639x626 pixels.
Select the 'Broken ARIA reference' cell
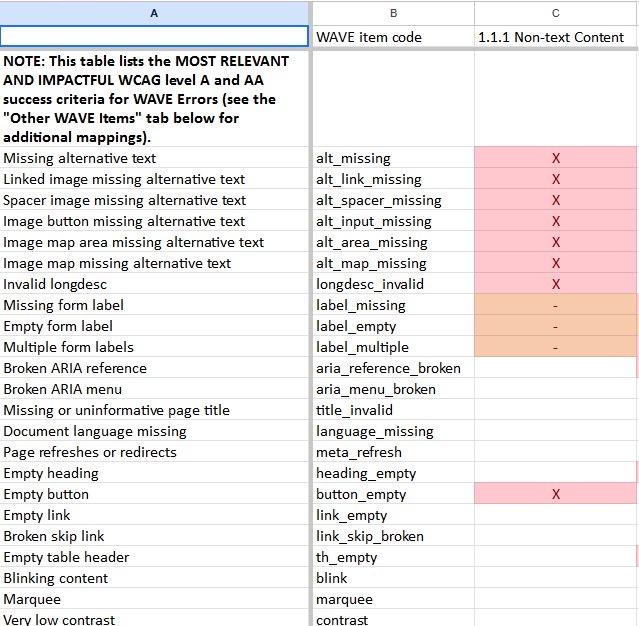(x=154, y=368)
